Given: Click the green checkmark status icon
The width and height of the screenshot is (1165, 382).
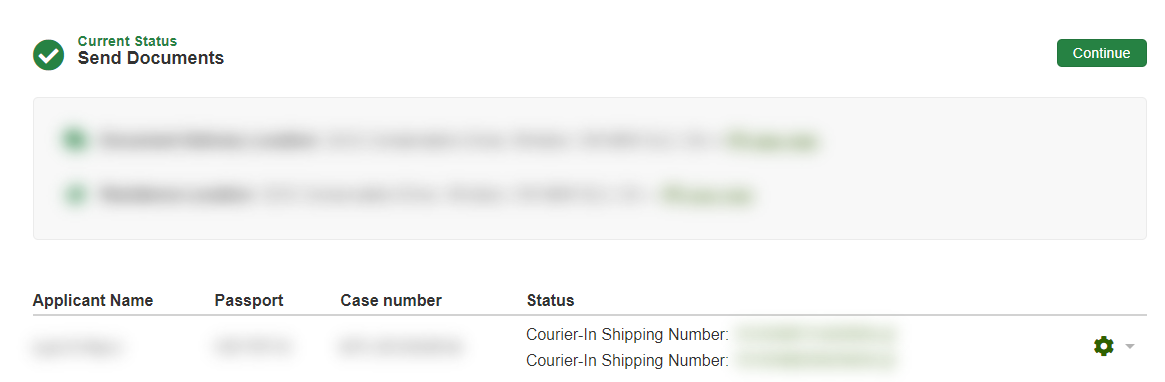Looking at the screenshot, I should (x=48, y=55).
